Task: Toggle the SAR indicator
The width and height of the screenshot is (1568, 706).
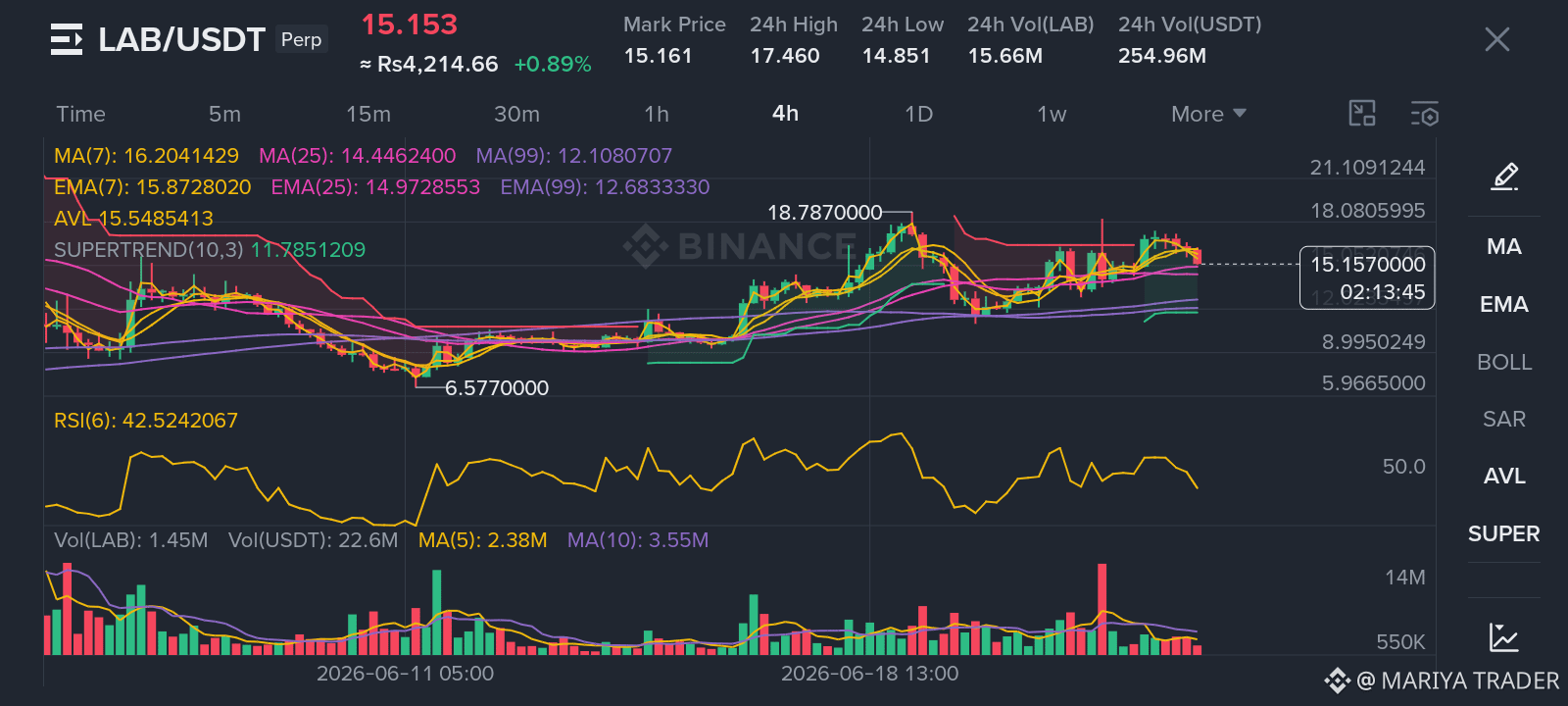Action: point(1504,419)
